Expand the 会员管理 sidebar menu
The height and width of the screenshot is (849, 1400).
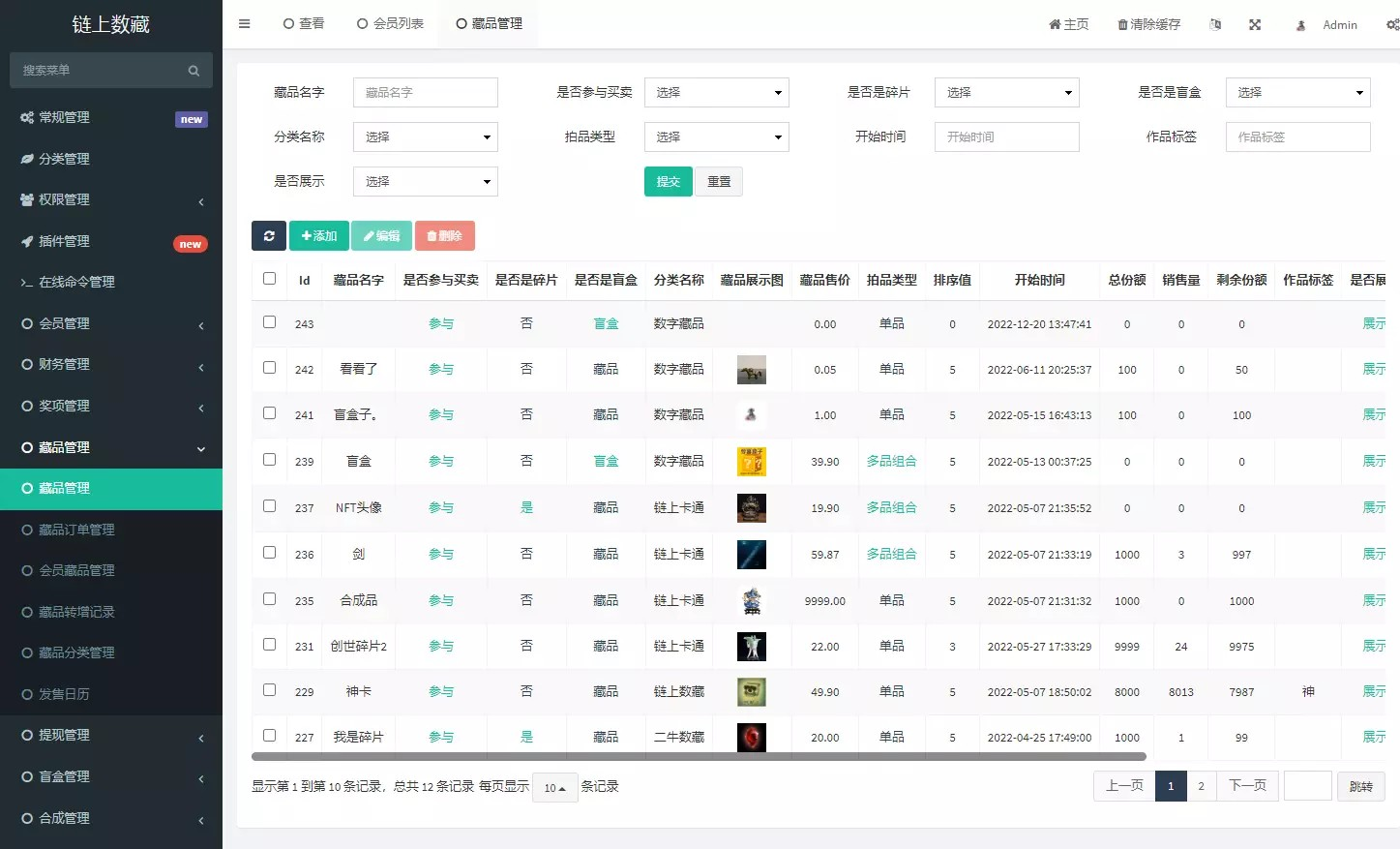pyautogui.click(x=111, y=323)
